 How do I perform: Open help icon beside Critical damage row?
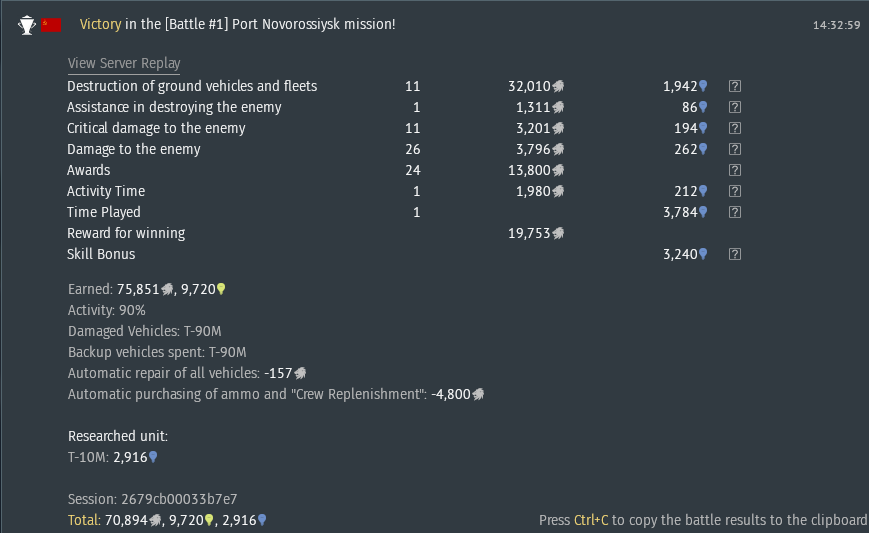[735, 128]
